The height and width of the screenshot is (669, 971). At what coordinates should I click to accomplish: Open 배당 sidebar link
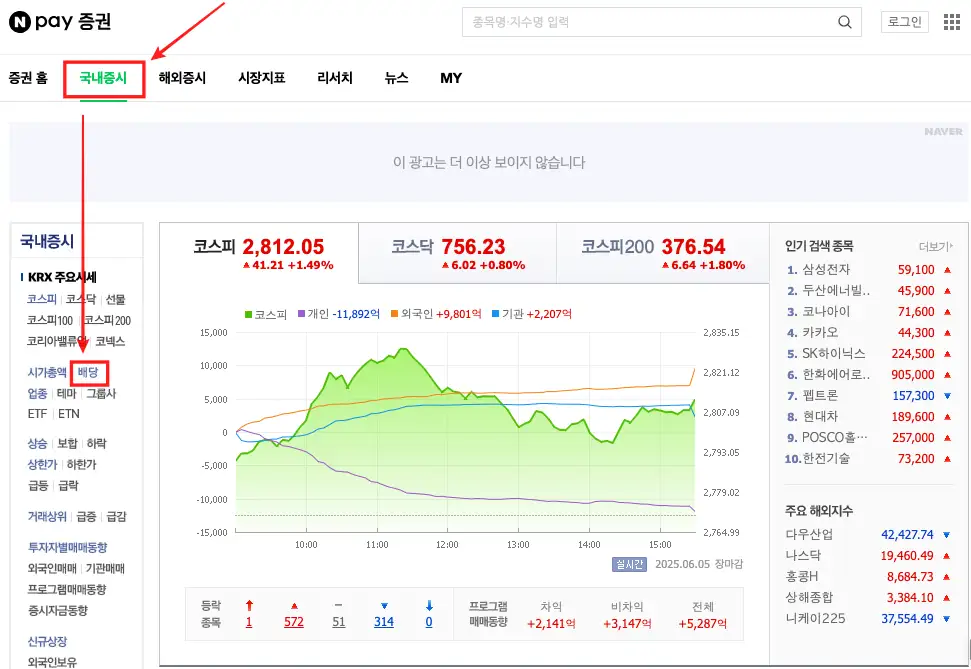click(88, 372)
